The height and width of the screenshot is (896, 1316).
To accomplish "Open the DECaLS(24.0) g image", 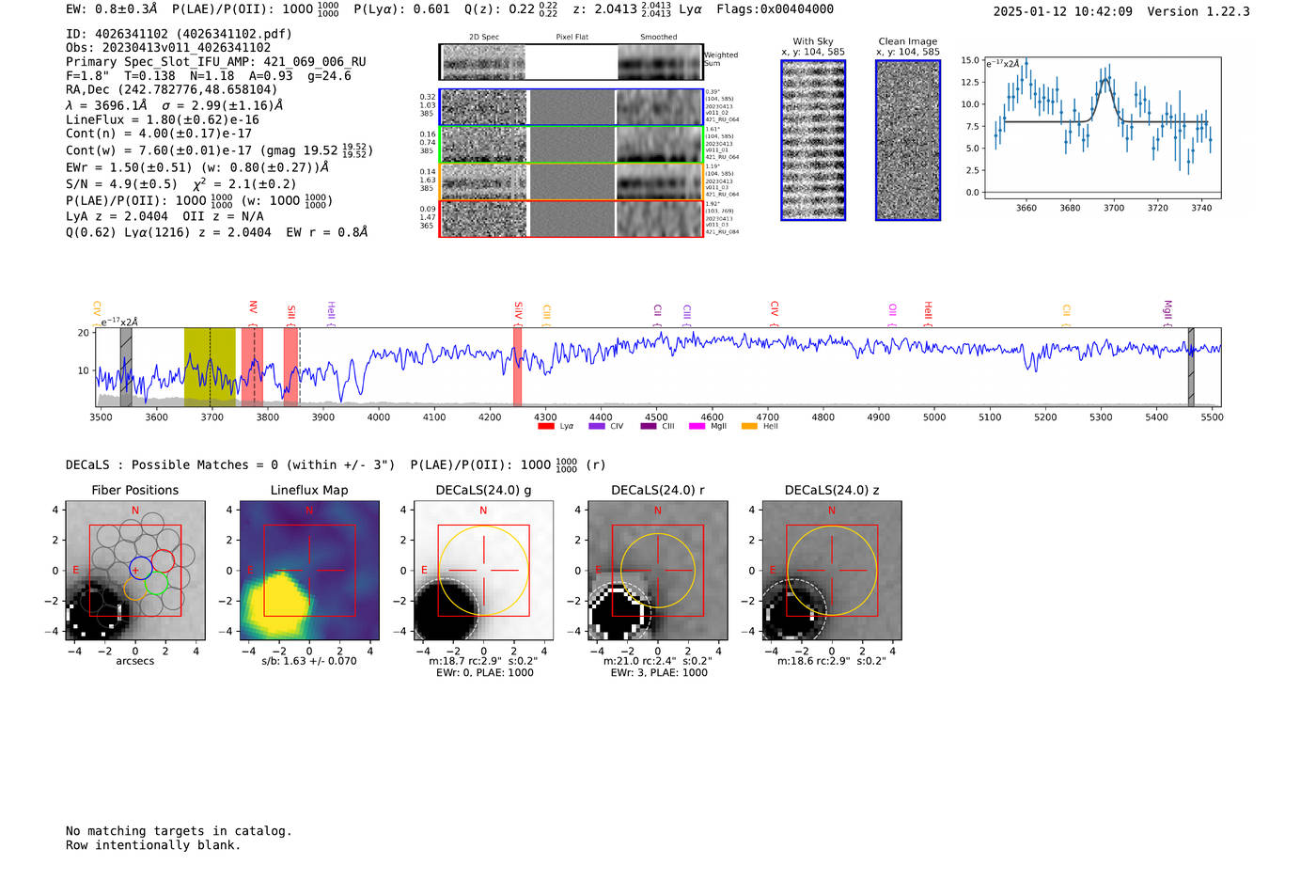I will pos(484,570).
